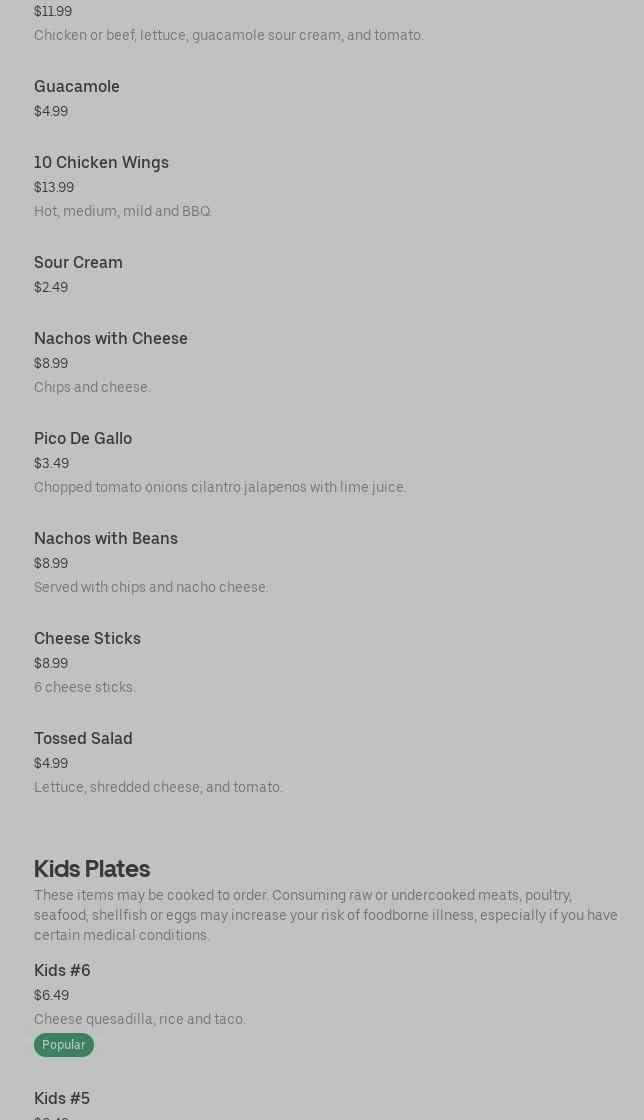The width and height of the screenshot is (644, 1120).
Task: Open the Sour Cream item
Action: pos(78,263)
